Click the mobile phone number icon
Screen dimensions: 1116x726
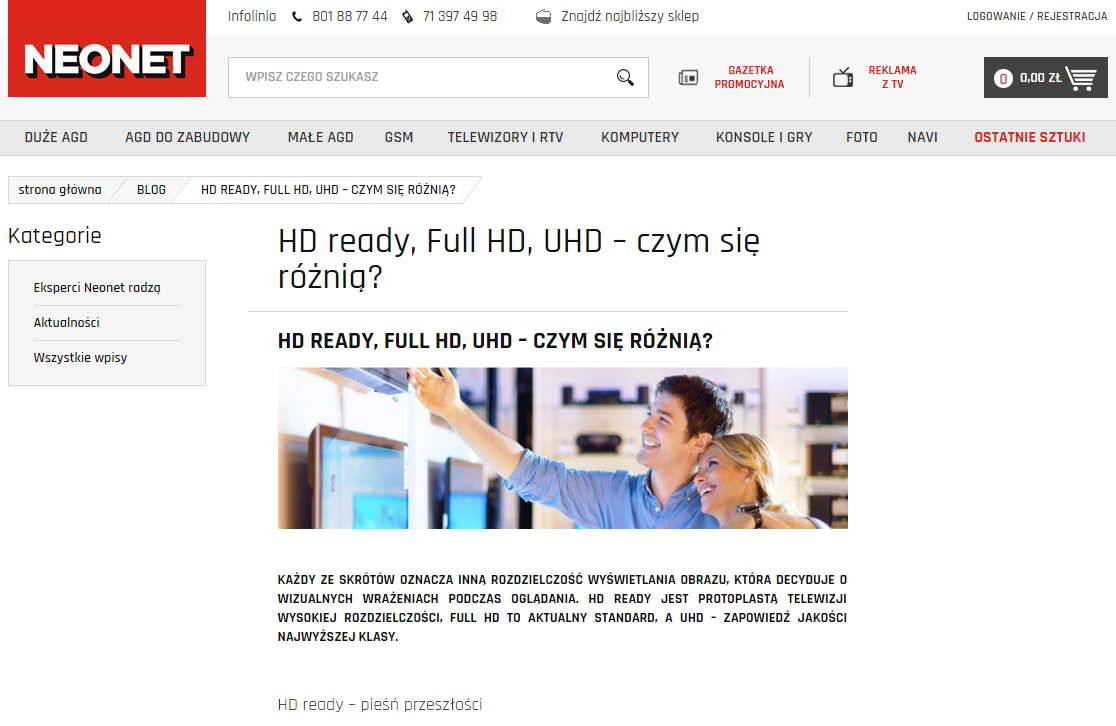407,17
